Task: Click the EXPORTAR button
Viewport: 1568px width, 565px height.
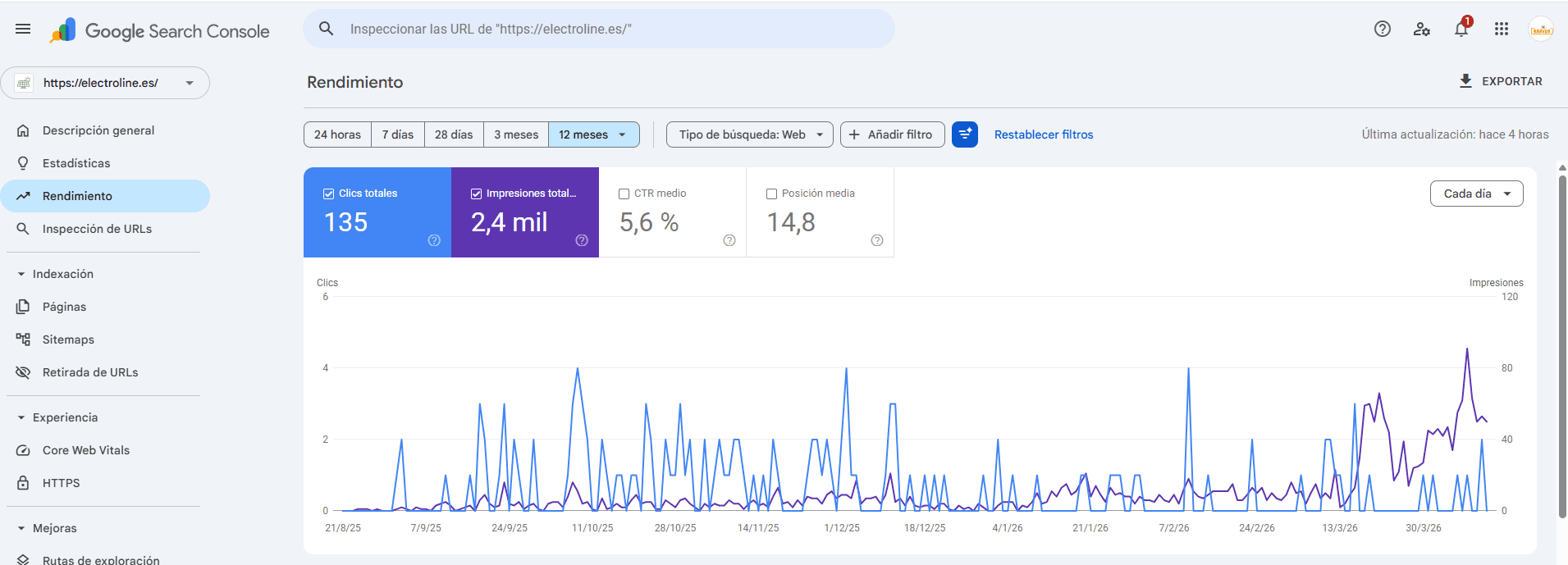Action: [1501, 81]
